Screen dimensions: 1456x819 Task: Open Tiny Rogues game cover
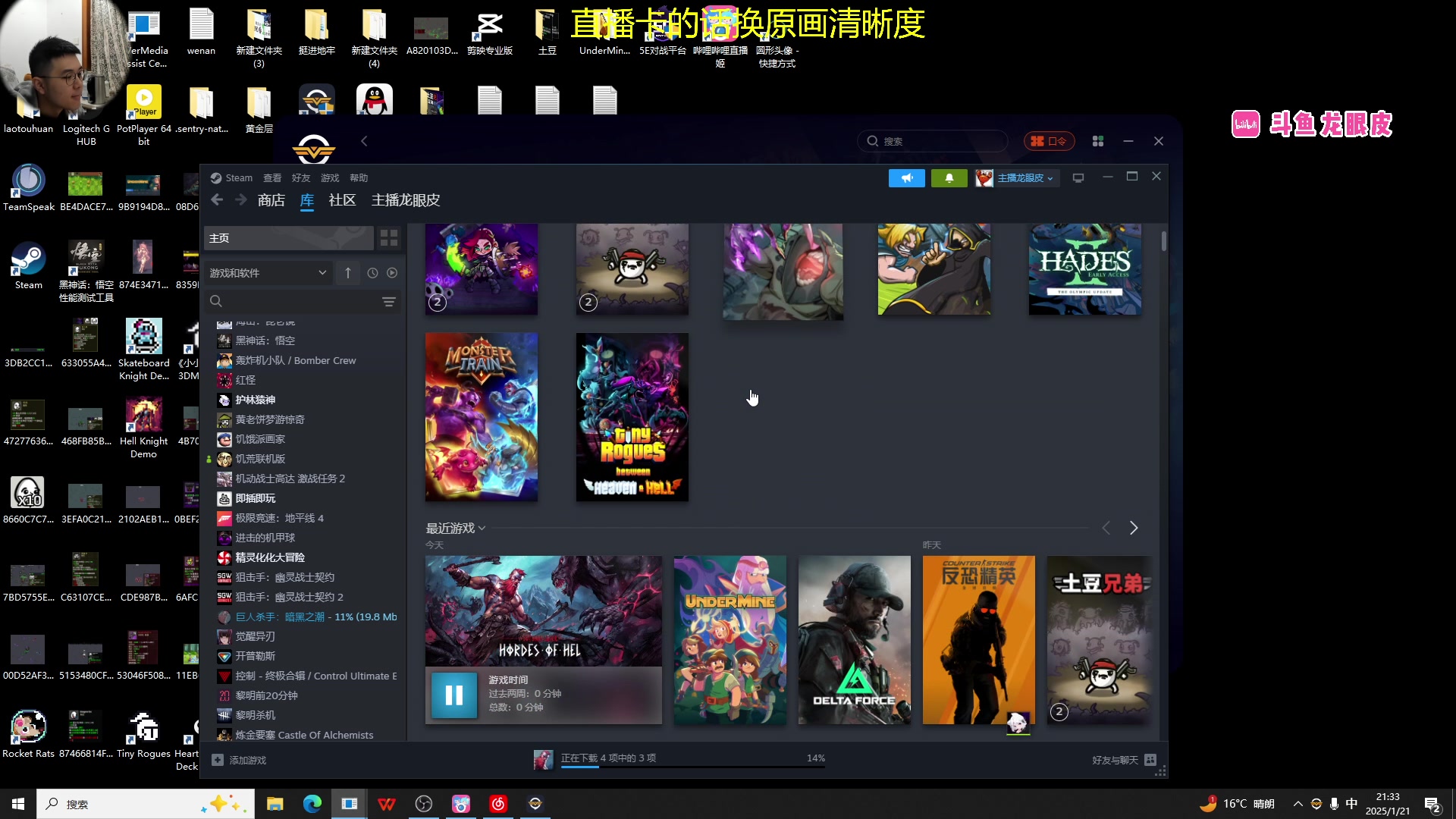coord(632,417)
